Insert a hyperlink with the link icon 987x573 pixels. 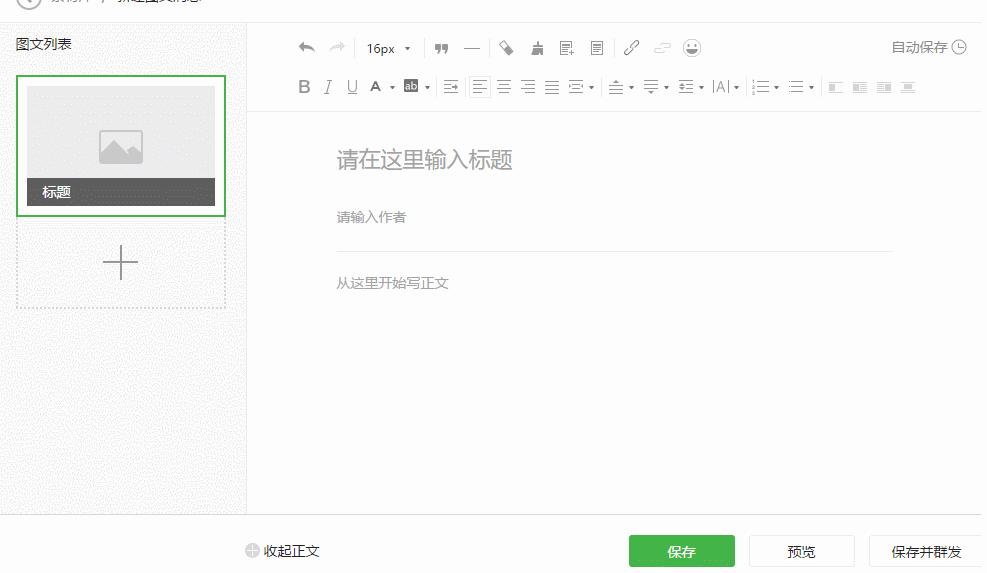click(631, 48)
